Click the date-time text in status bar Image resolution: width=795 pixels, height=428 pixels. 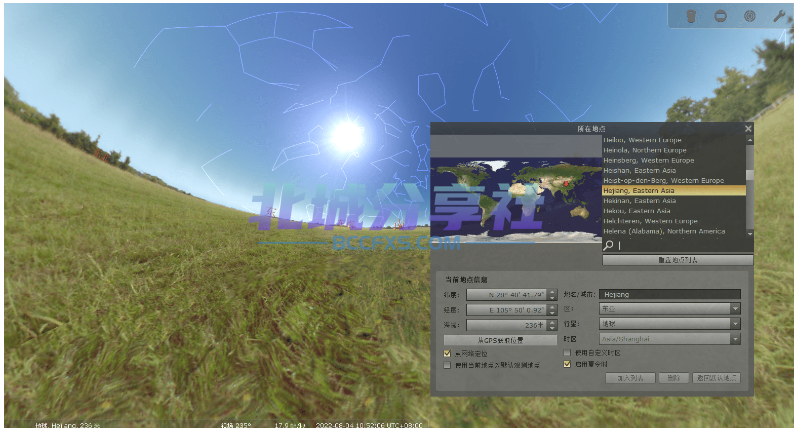click(x=369, y=425)
